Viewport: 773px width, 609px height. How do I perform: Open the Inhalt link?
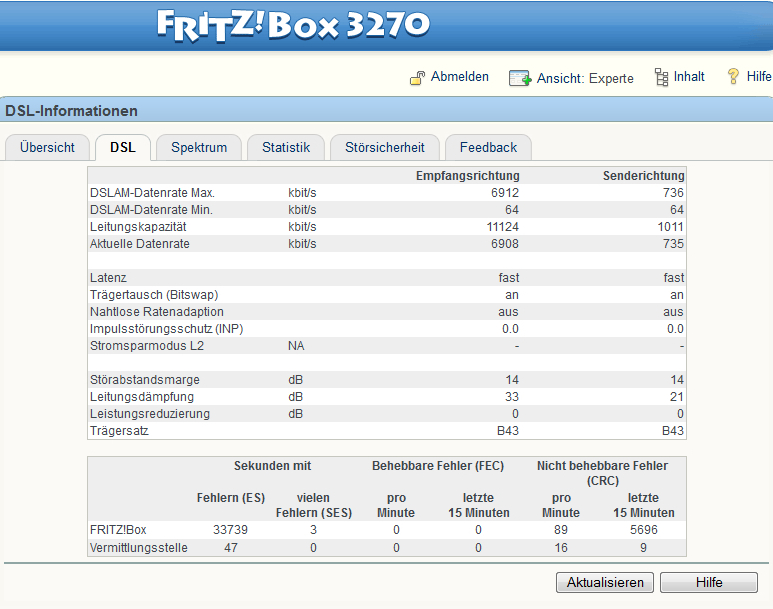[x=689, y=77]
